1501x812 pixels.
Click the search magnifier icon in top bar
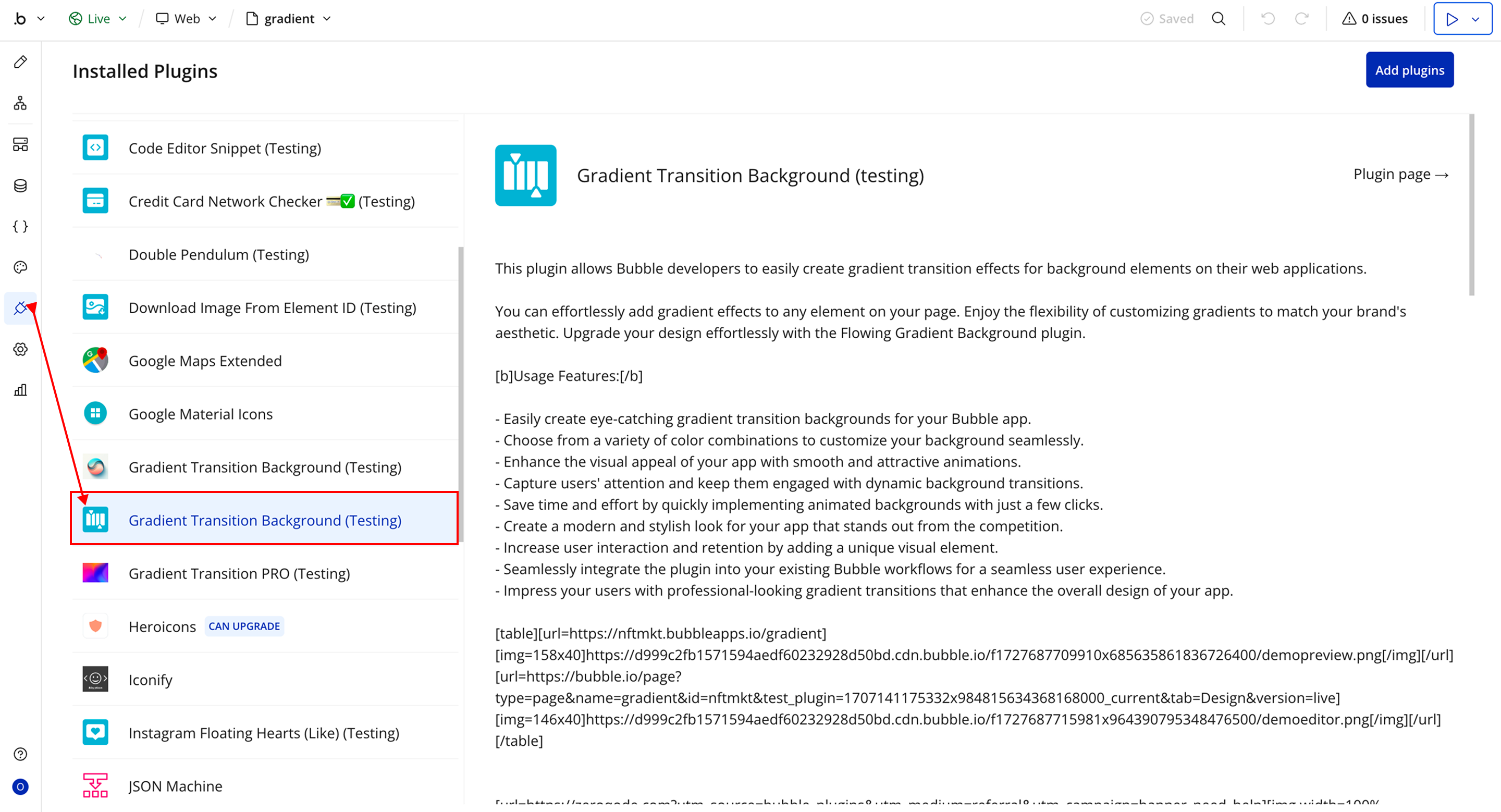[1219, 19]
